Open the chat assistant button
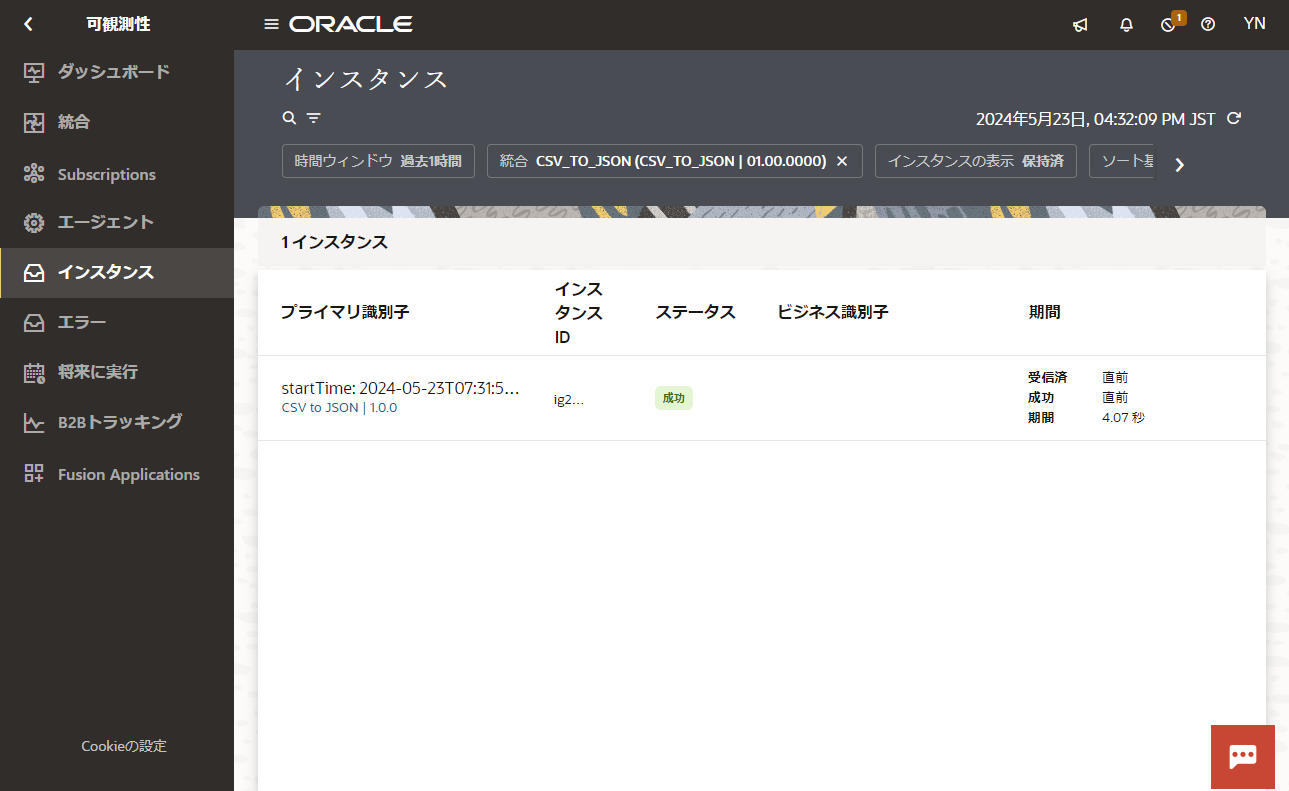 click(1242, 756)
